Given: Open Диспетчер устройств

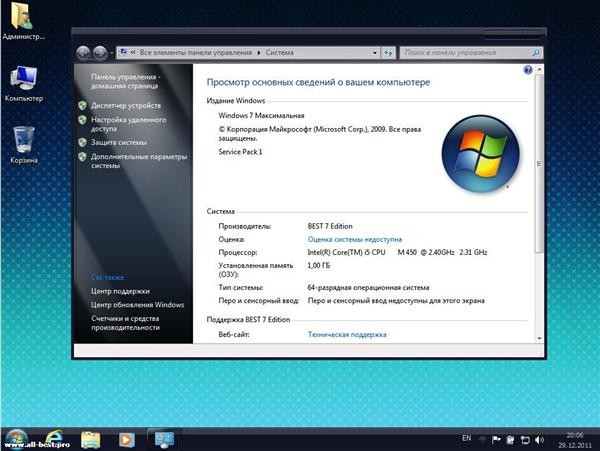Looking at the screenshot, I should [126, 106].
